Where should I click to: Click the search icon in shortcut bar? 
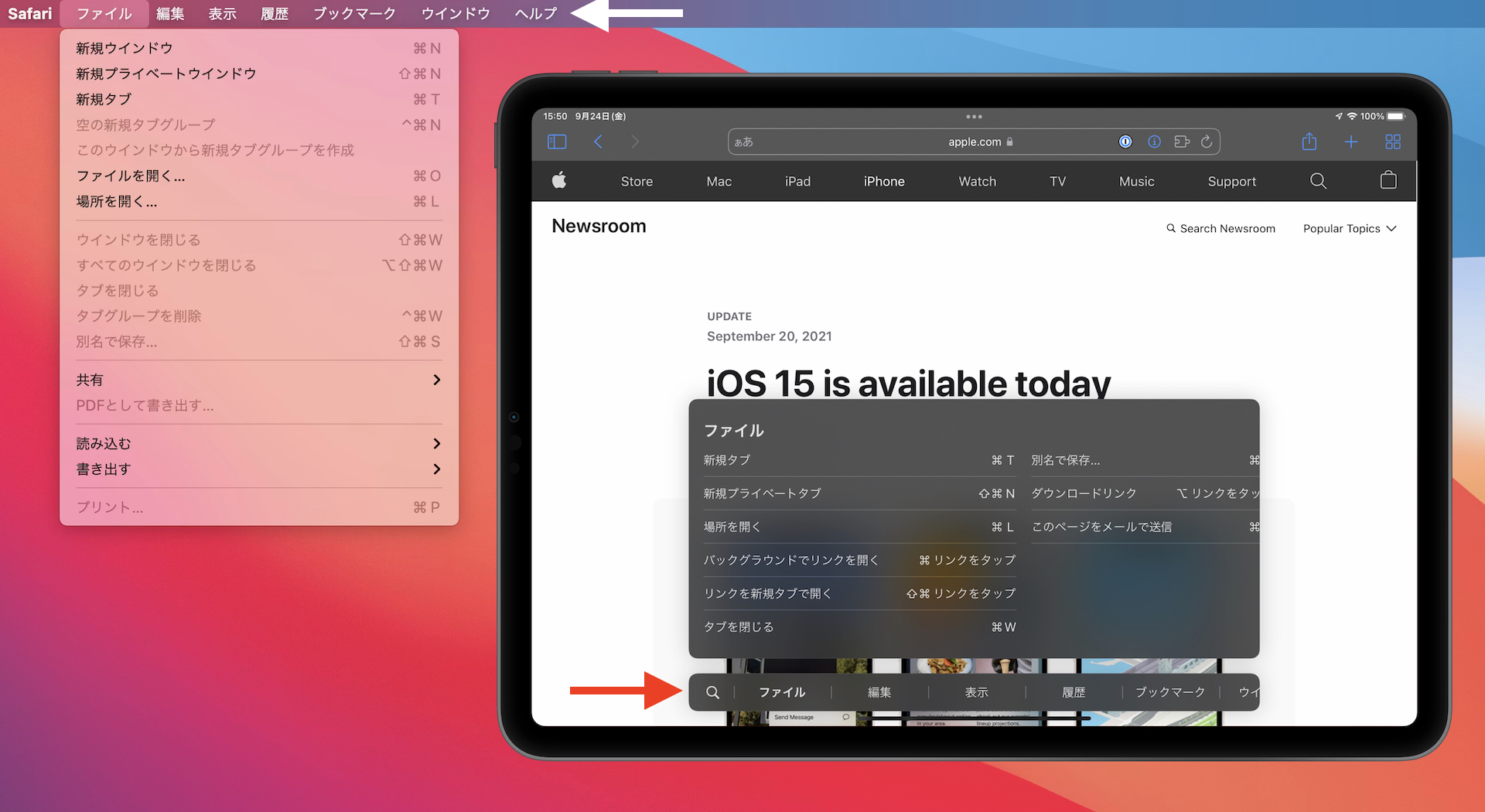point(712,692)
